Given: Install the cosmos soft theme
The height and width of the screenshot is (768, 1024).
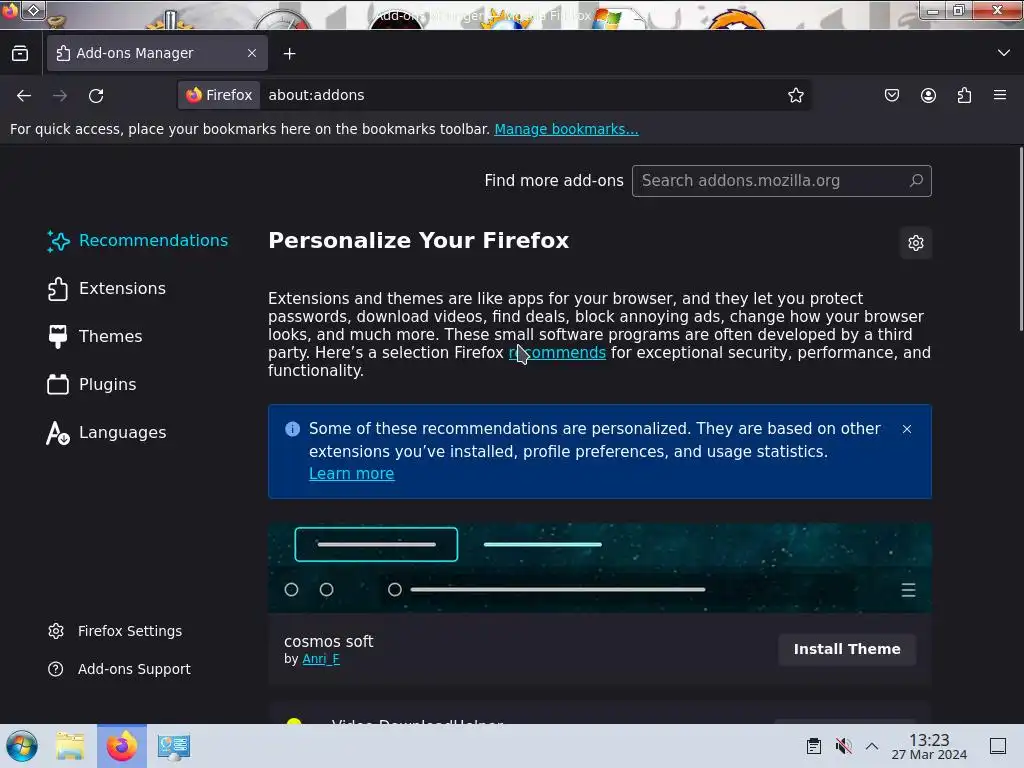Looking at the screenshot, I should point(847,649).
